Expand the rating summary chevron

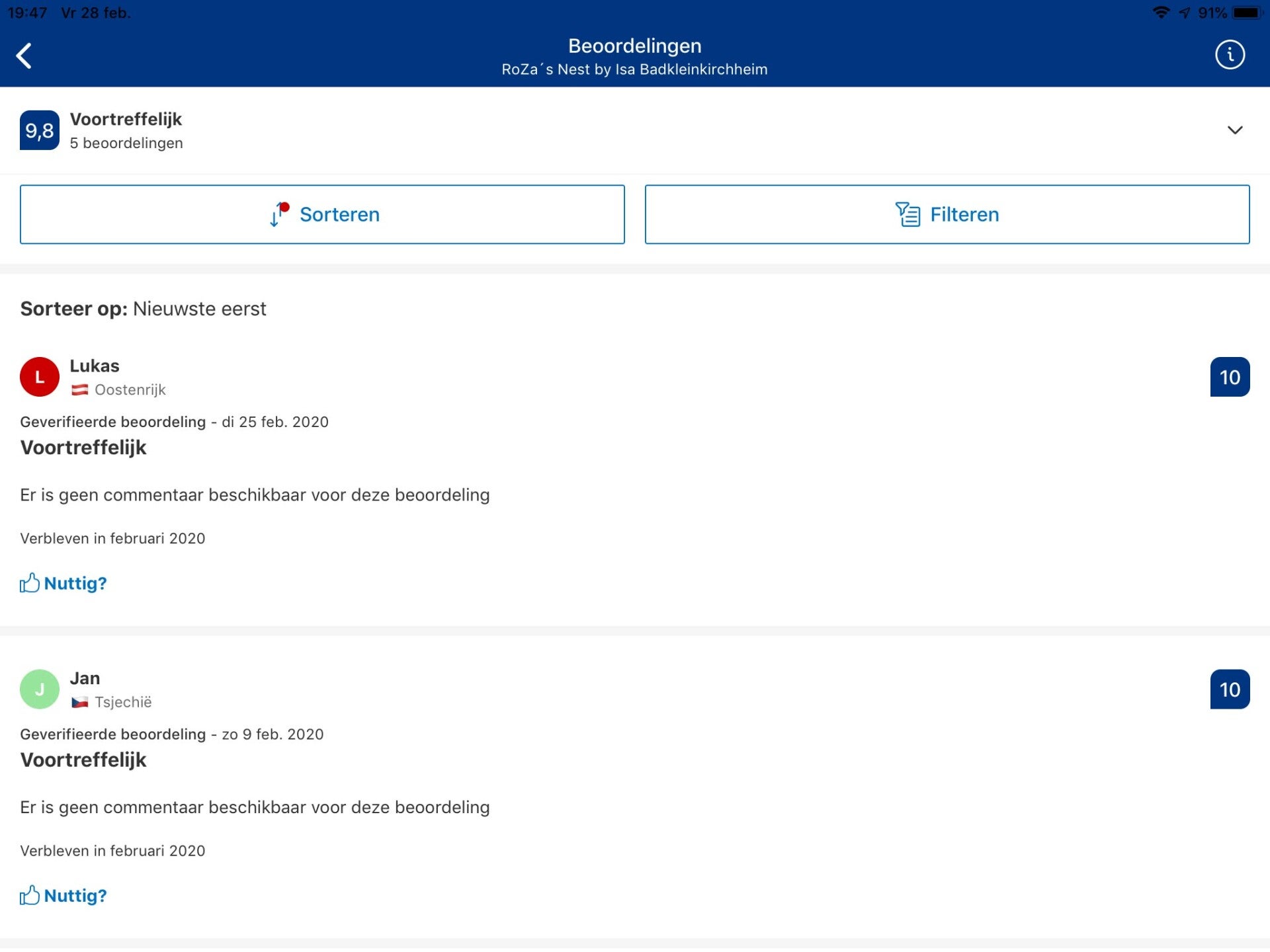(1234, 130)
